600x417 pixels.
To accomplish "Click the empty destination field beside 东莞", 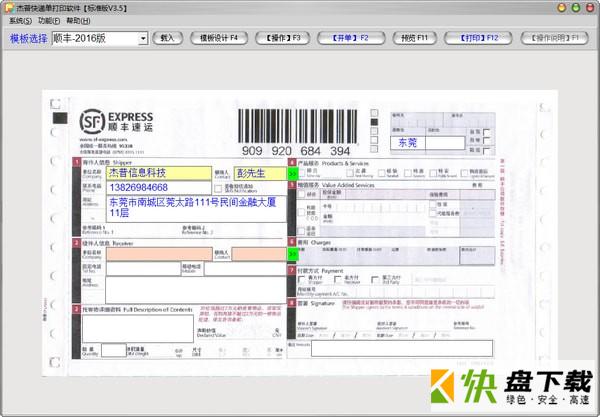I will (445, 143).
